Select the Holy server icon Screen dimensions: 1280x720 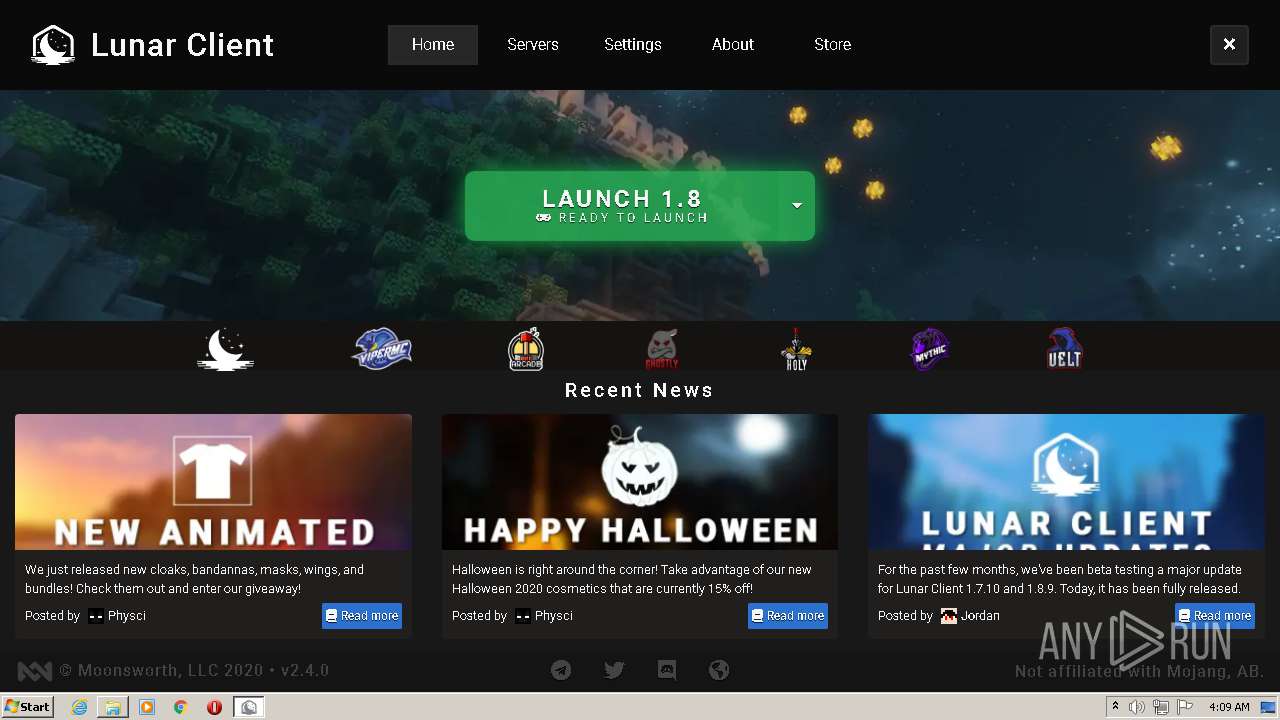pyautogui.click(x=797, y=350)
